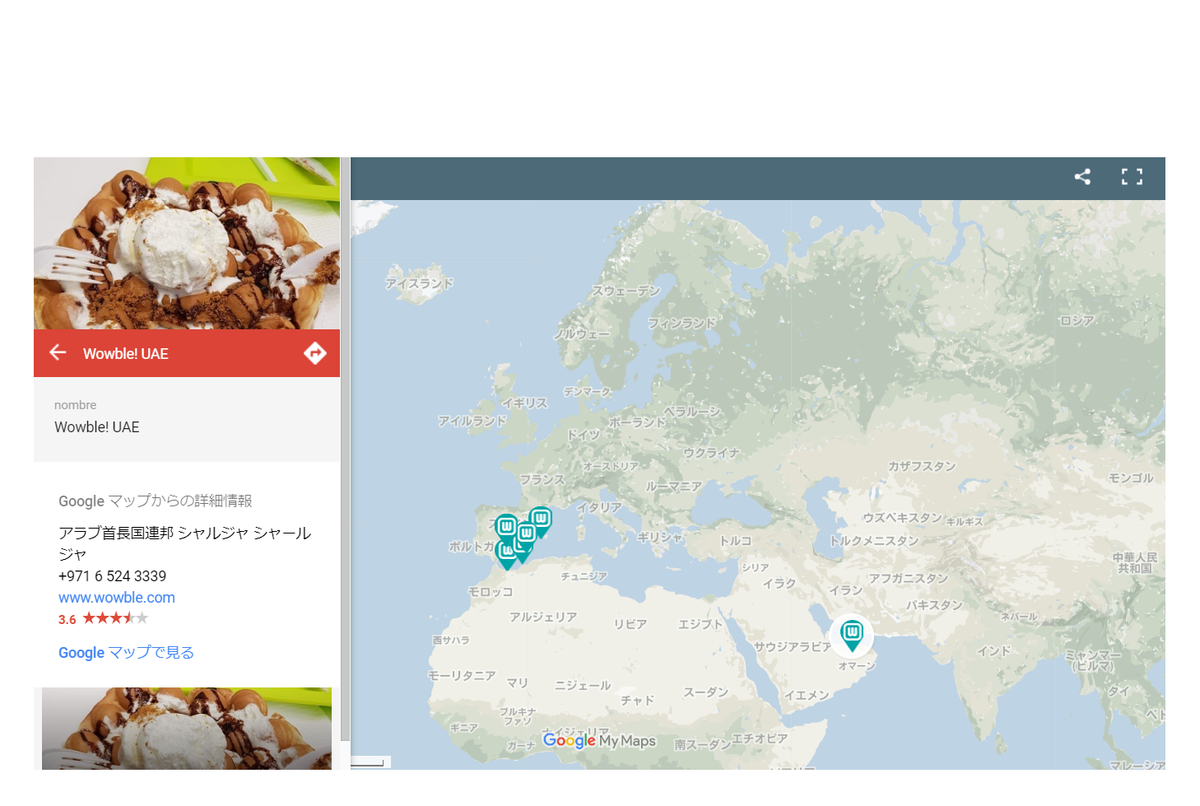The width and height of the screenshot is (1200, 806).
Task: Click the info panel vertical scrollbar
Action: (345, 450)
